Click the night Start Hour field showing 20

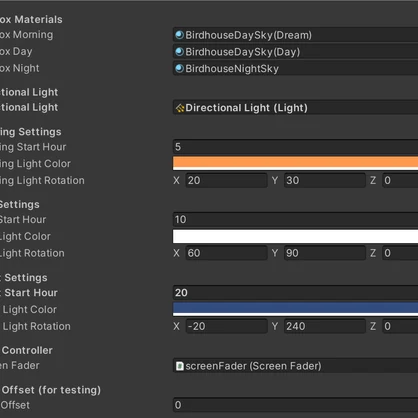(295, 292)
